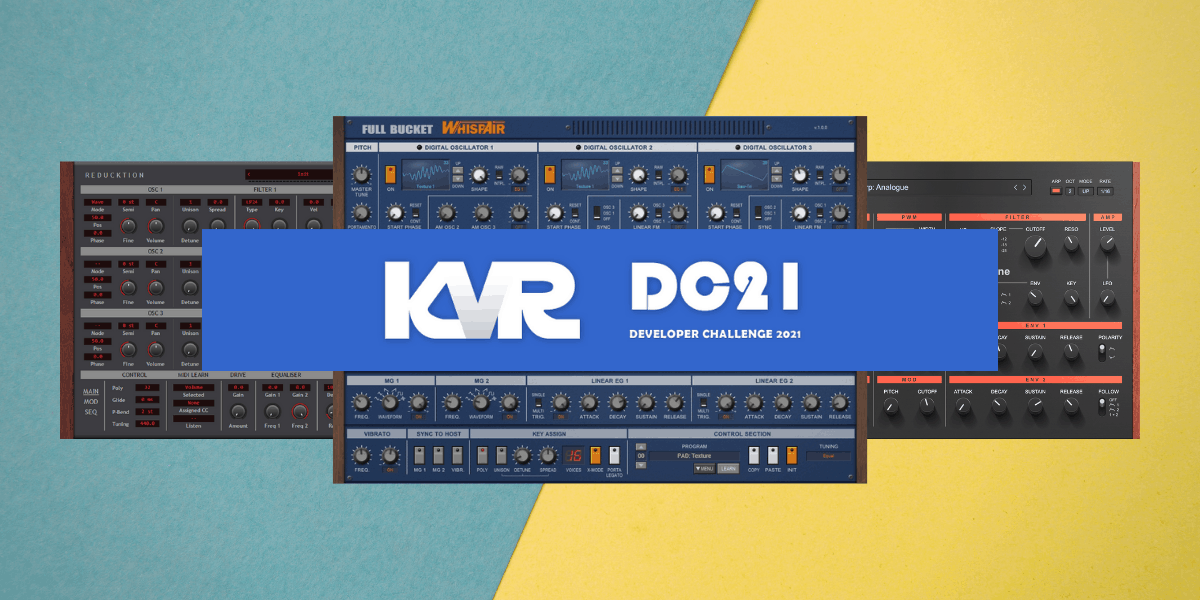Screen dimensions: 1200x600
Task: Click the PORTAMENTO knob in the PITCH section
Action: 360,213
